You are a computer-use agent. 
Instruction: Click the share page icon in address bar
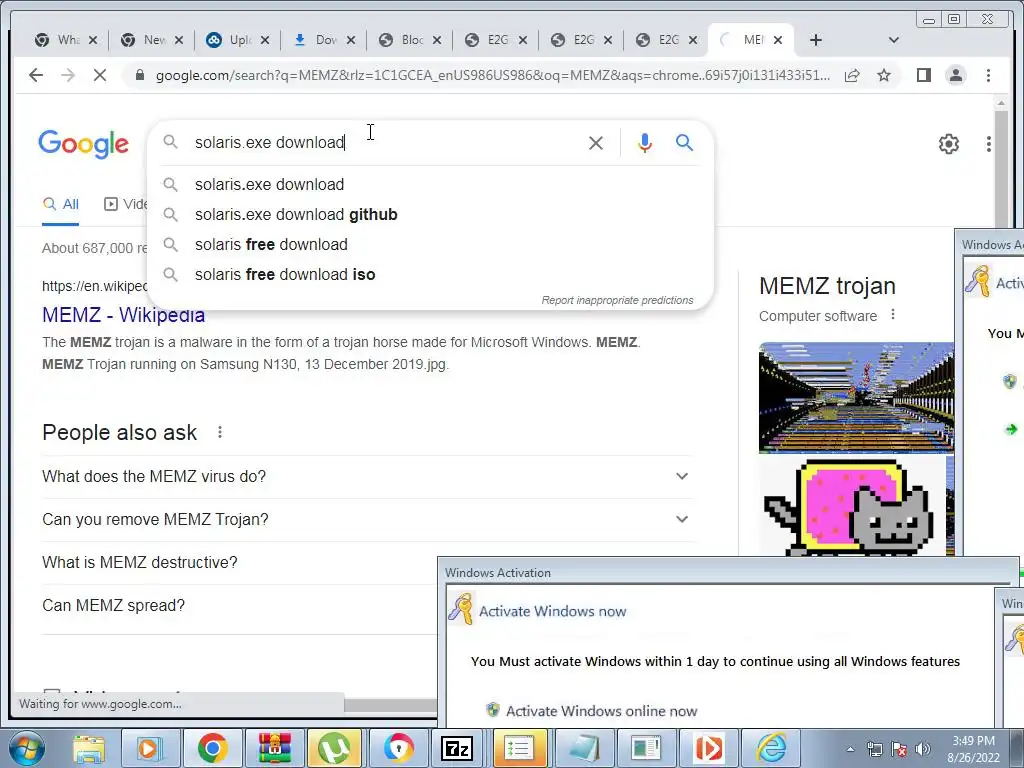click(852, 75)
